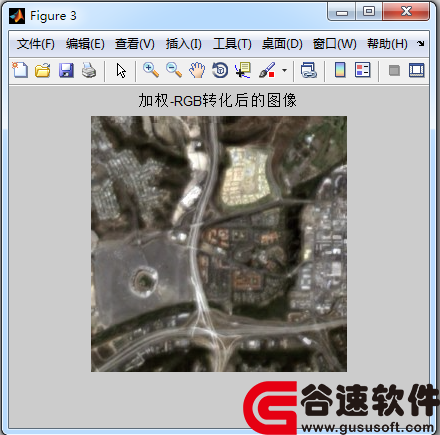Activate the Zoom Out magnifier tool

[x=174, y=70]
